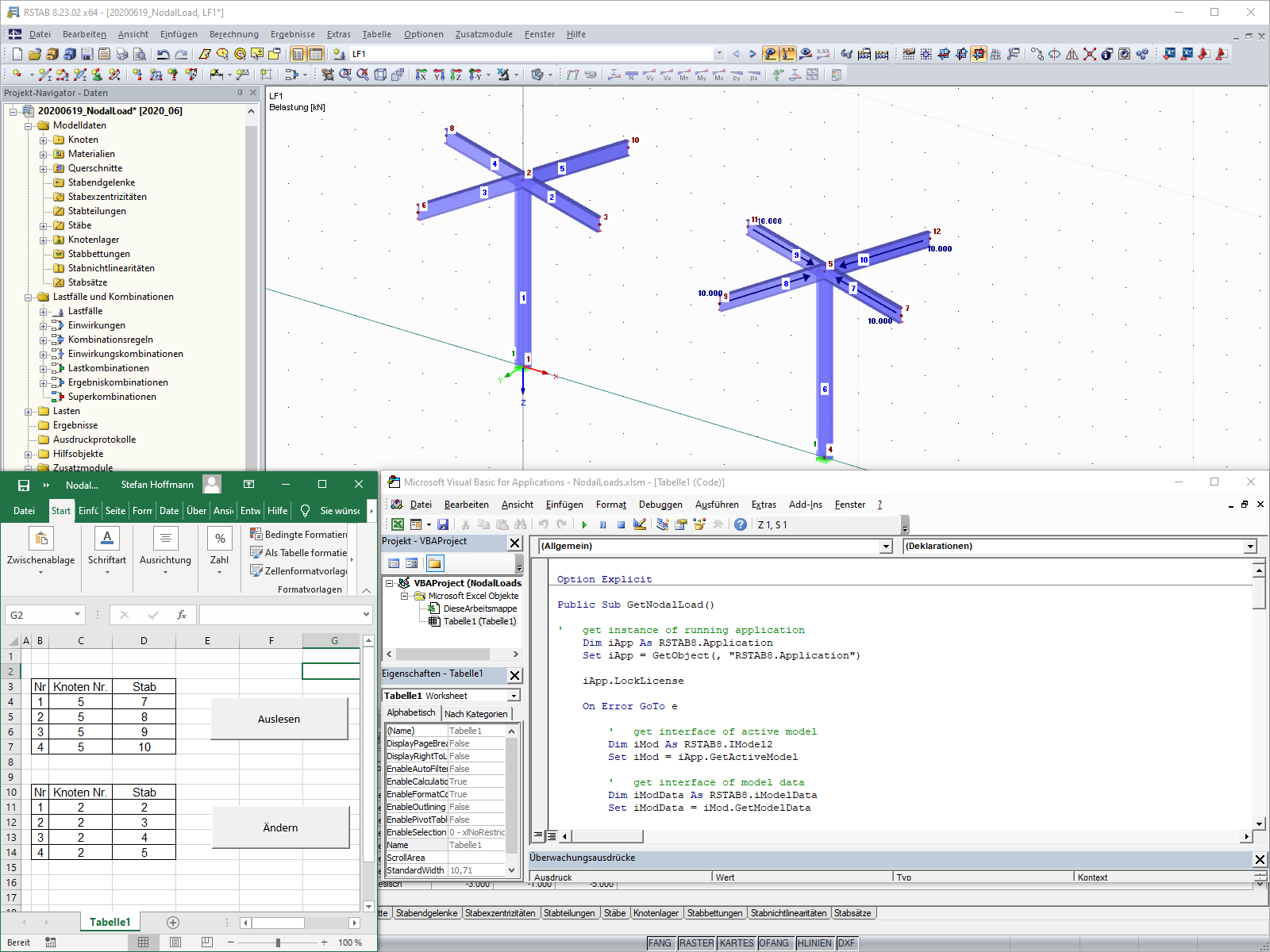Click the Ändern button in Excel
This screenshot has height=952, width=1270.
coord(279,827)
